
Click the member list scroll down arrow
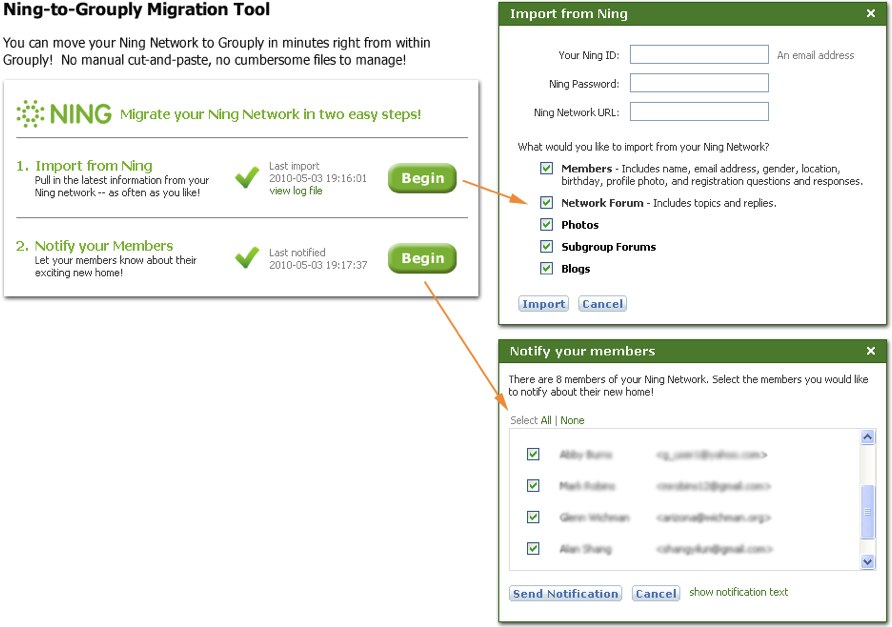[x=868, y=562]
